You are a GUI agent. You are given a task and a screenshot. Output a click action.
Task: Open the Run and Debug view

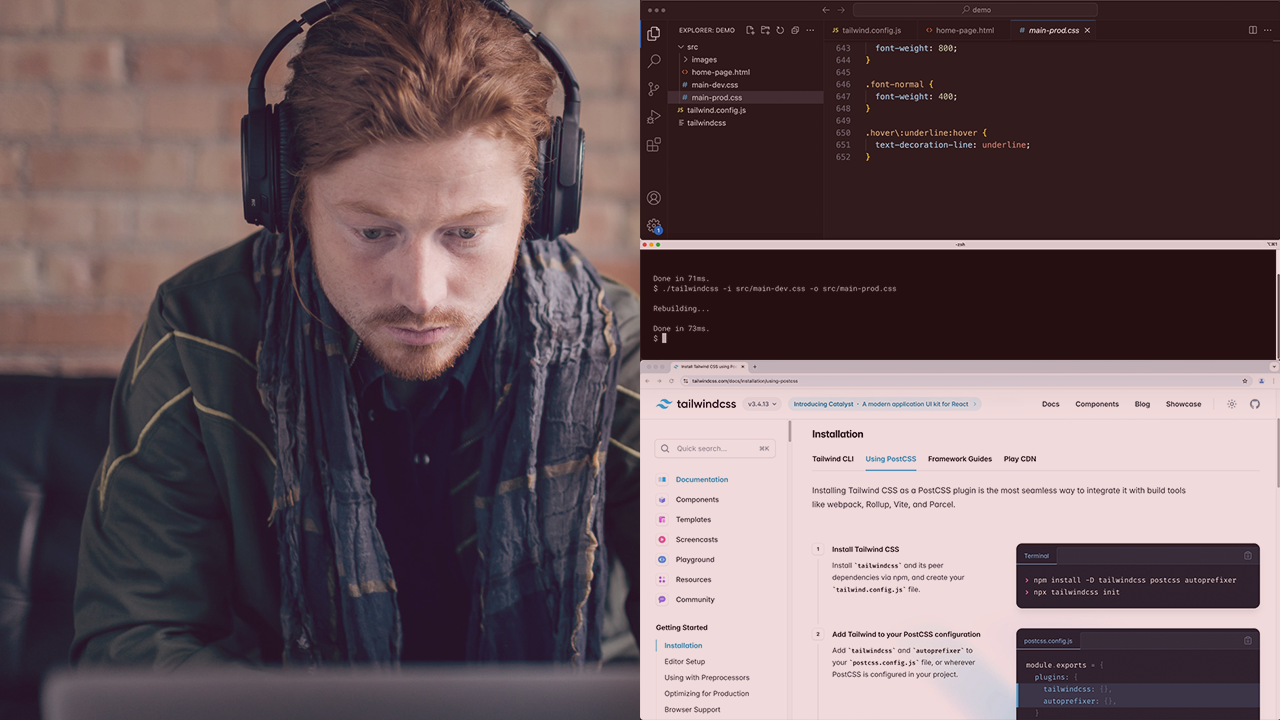[x=654, y=117]
